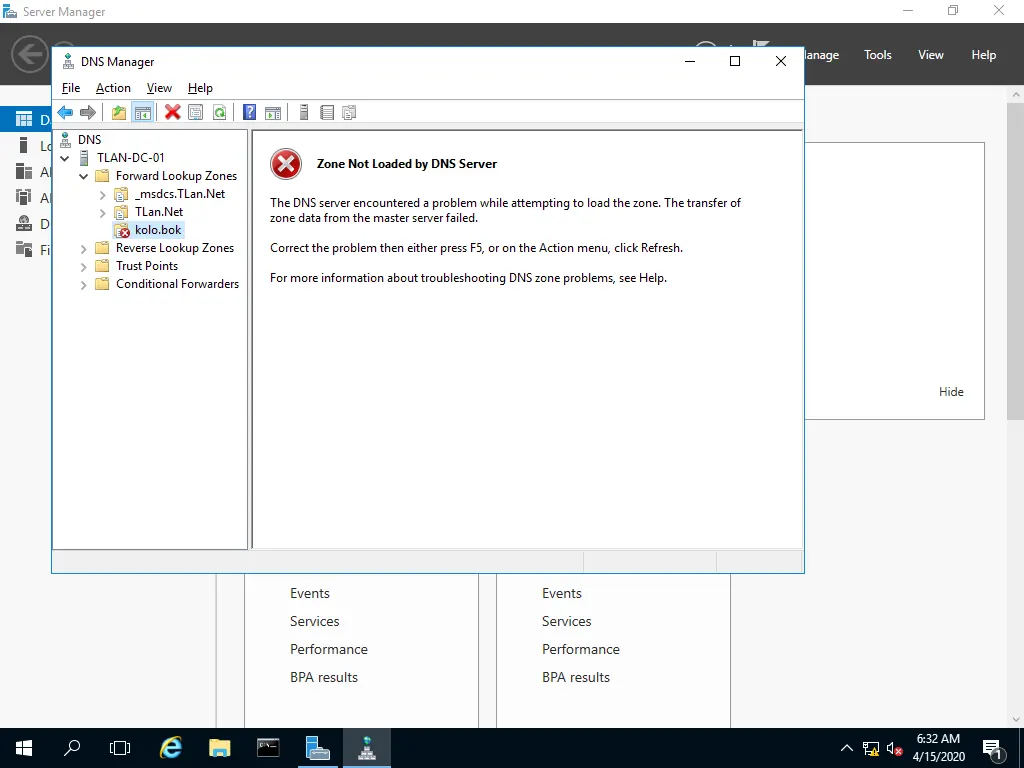
Task: Collapse the TLAN-DC-01 server node
Action: tap(65, 158)
